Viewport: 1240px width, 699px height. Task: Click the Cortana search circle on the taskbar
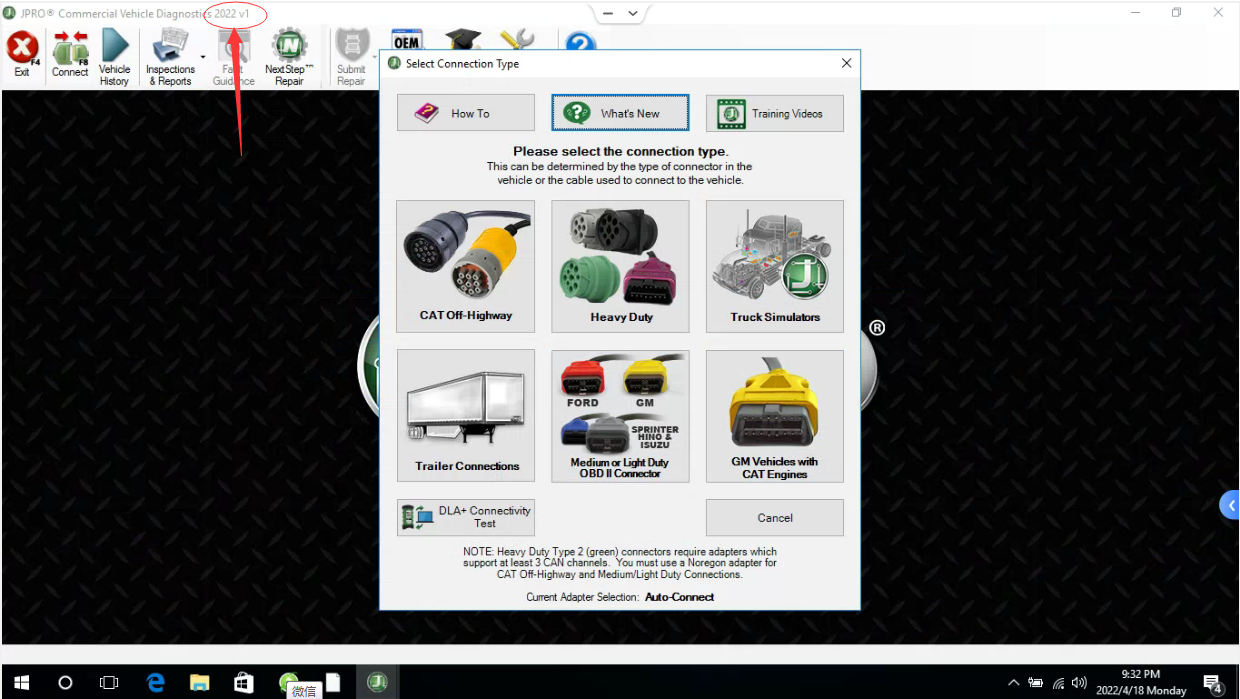[65, 683]
